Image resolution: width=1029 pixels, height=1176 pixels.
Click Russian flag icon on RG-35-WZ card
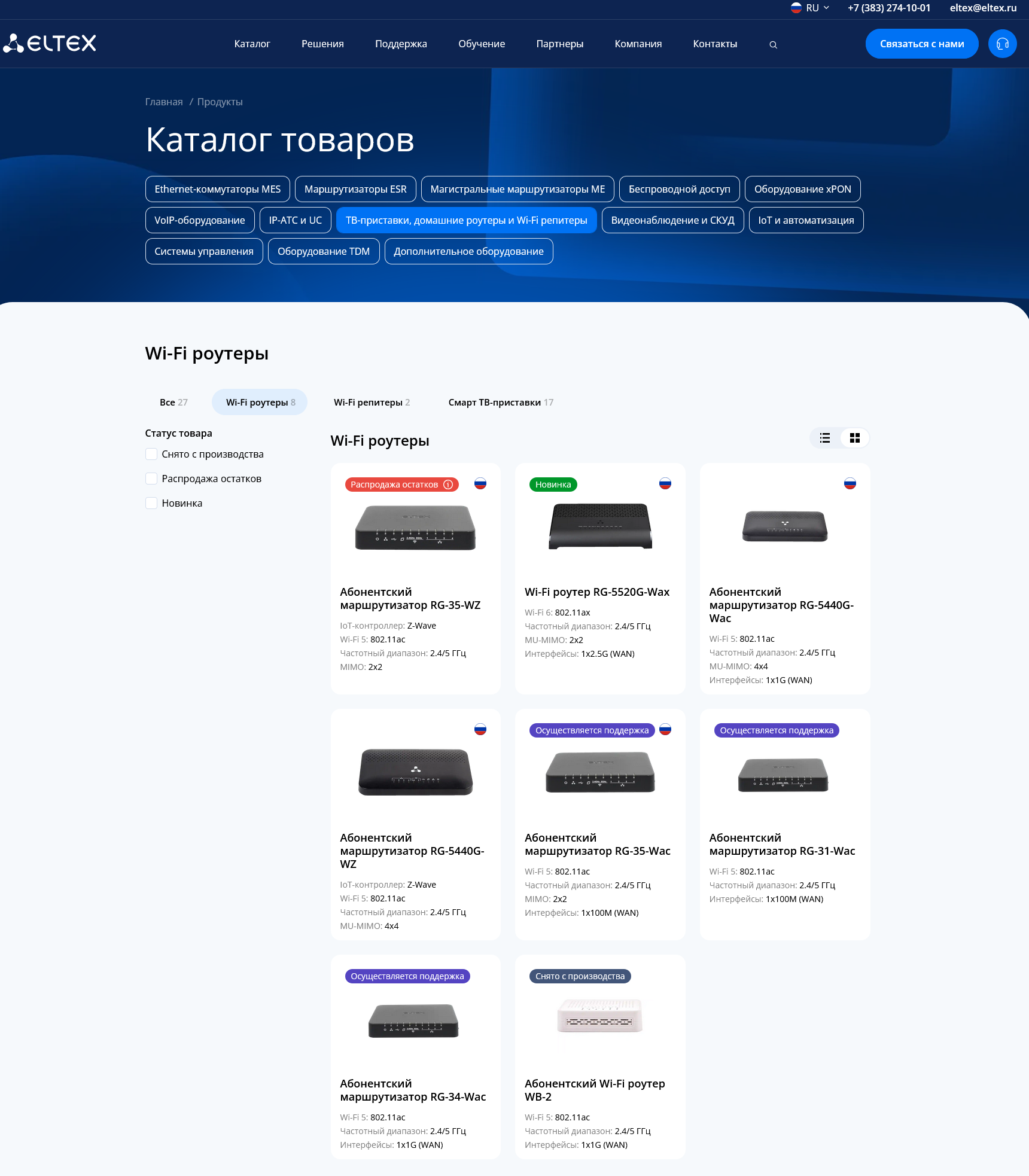pos(480,483)
